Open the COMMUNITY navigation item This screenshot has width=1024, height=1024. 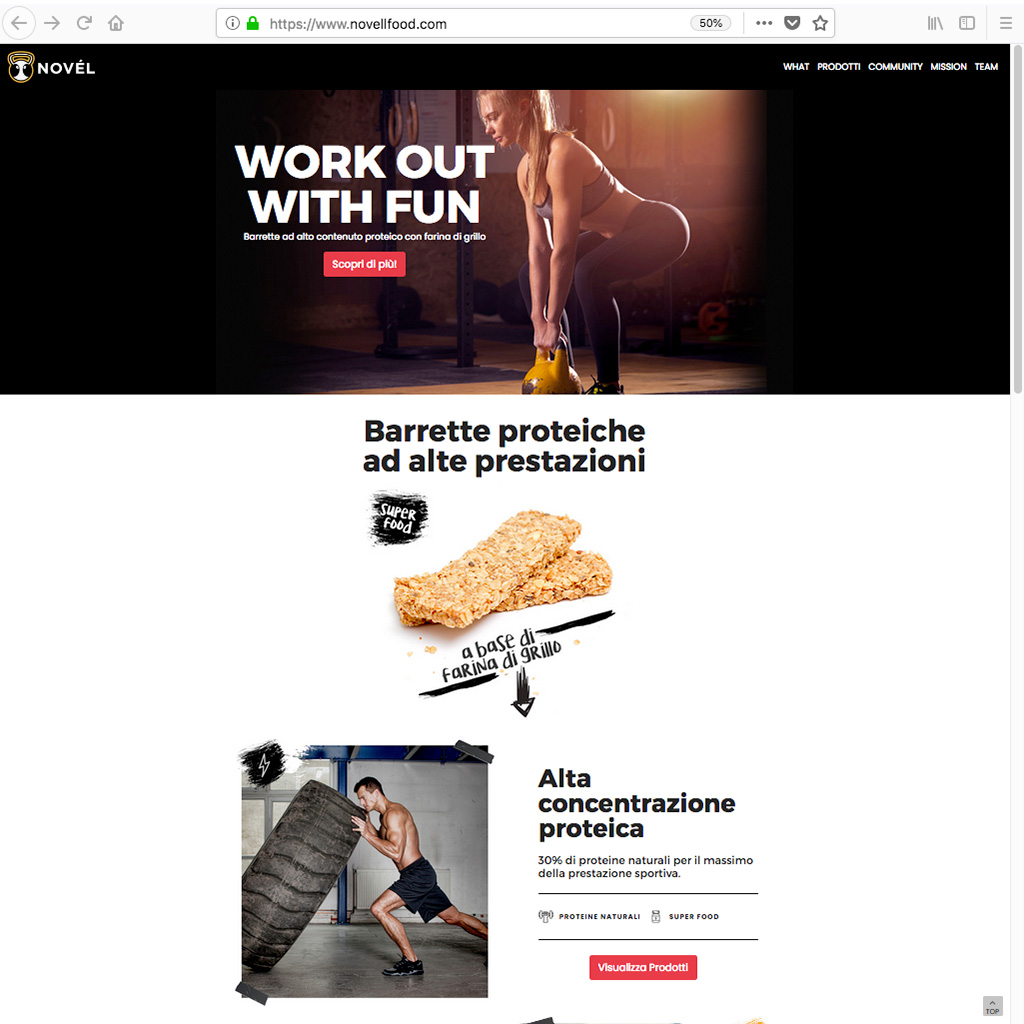pos(895,67)
